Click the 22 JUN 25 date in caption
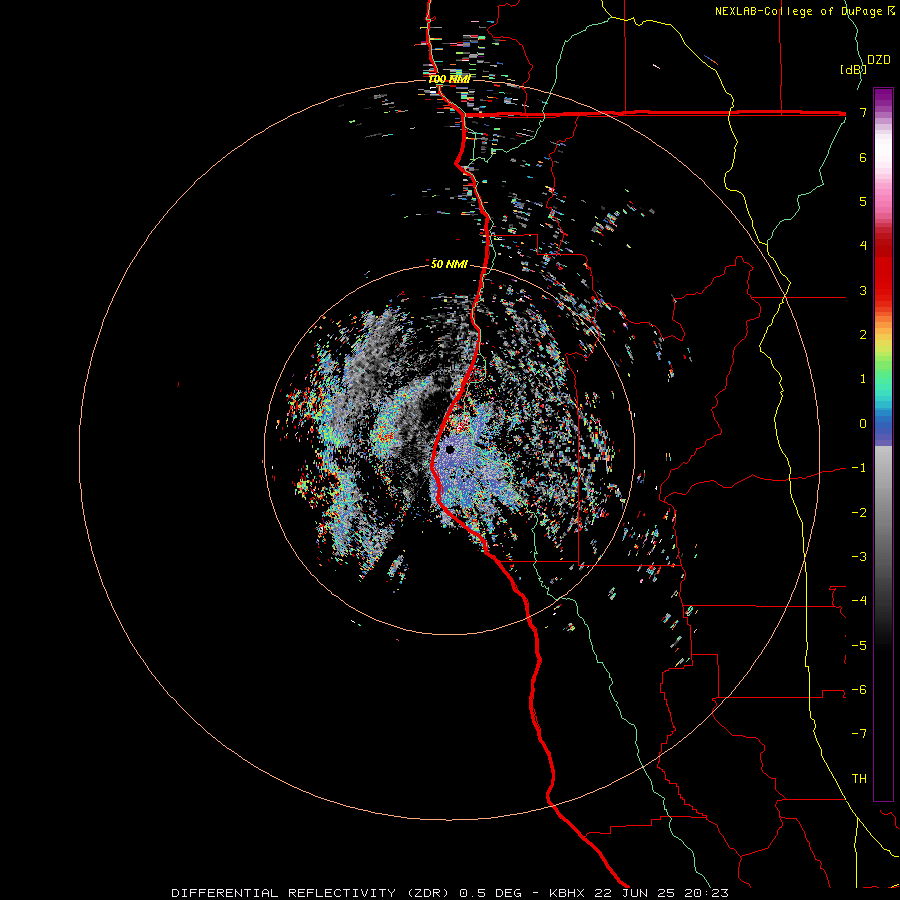Screen dimensions: 900x900 pos(634,893)
